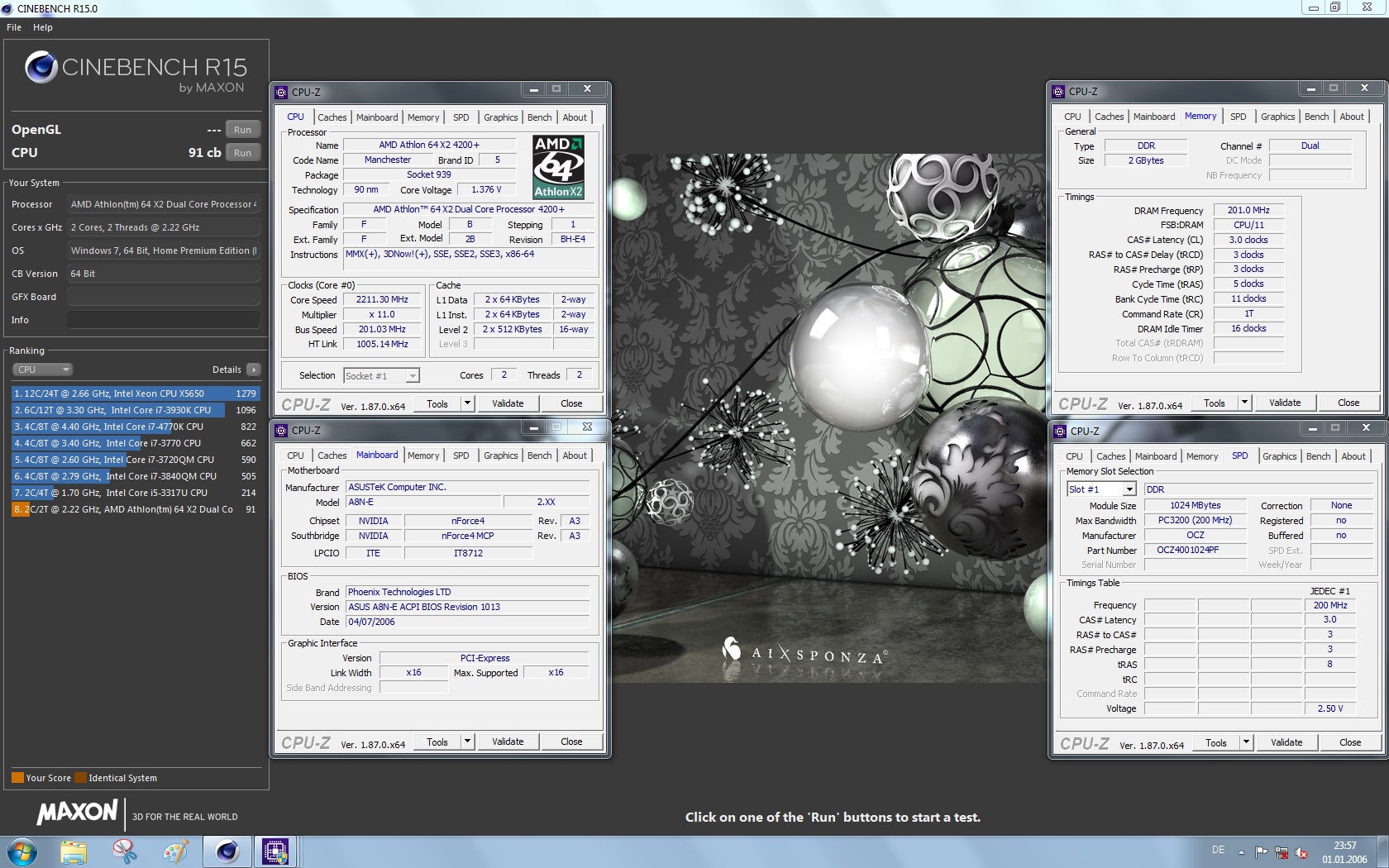Click Close button in Memory window footer
Image resolution: width=1389 pixels, height=868 pixels.
tap(1348, 403)
